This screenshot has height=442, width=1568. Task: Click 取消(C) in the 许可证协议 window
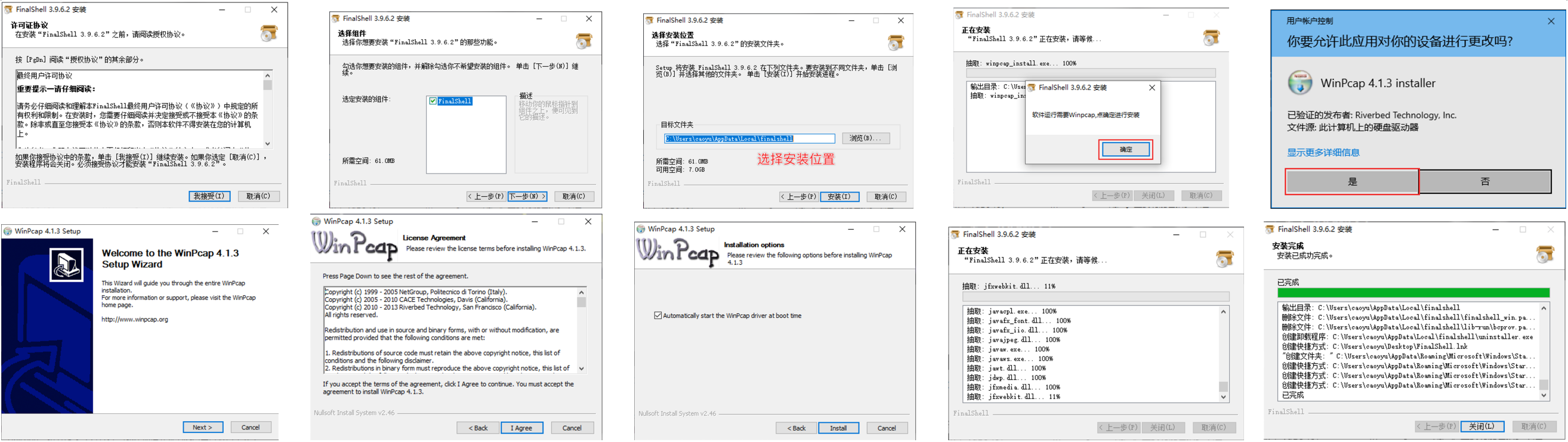tap(258, 196)
